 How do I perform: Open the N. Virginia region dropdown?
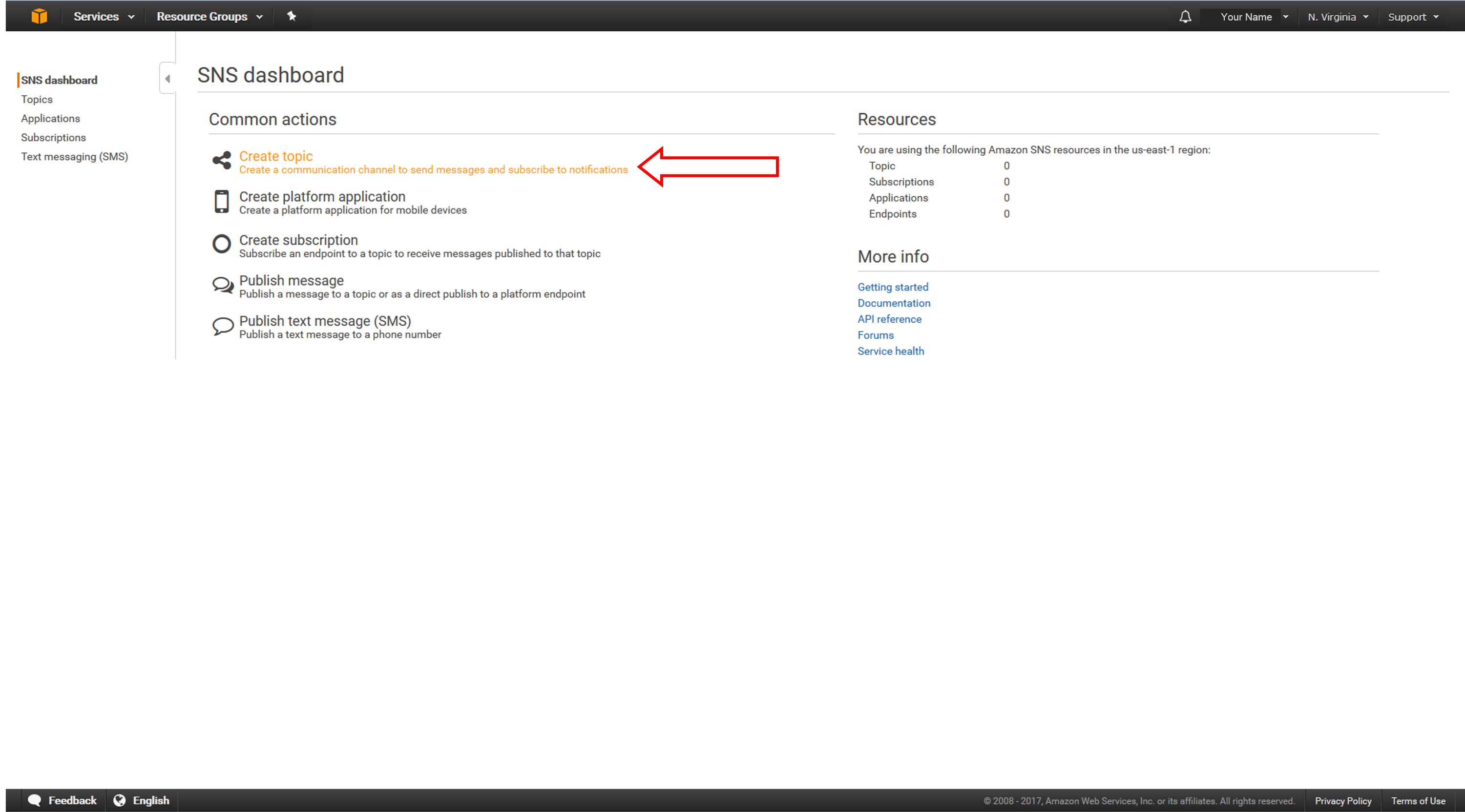(1338, 17)
